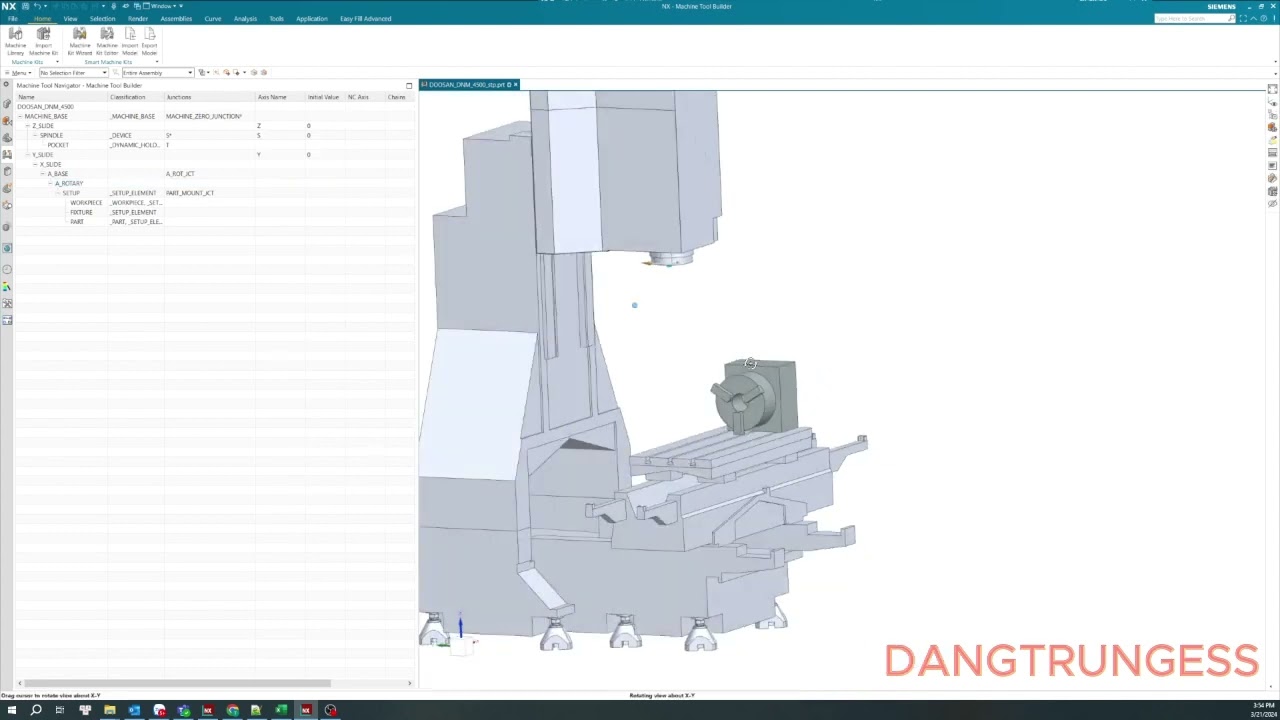
Task: Switch to the Render ribbon tab
Action: point(138,19)
